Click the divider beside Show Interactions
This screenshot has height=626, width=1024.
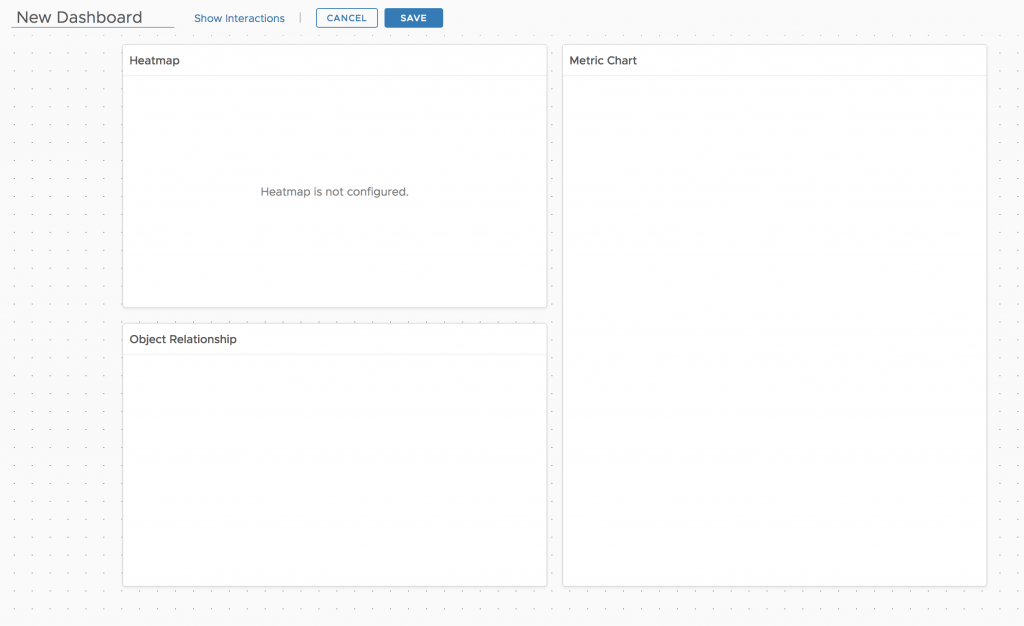[300, 18]
